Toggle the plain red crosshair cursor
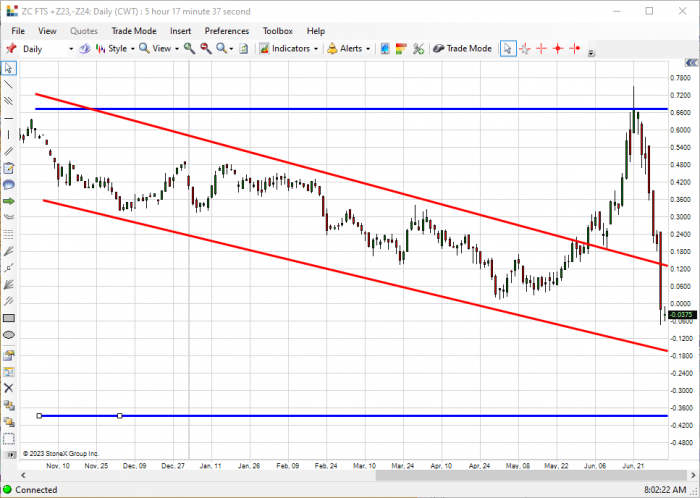700x498 pixels. point(542,49)
